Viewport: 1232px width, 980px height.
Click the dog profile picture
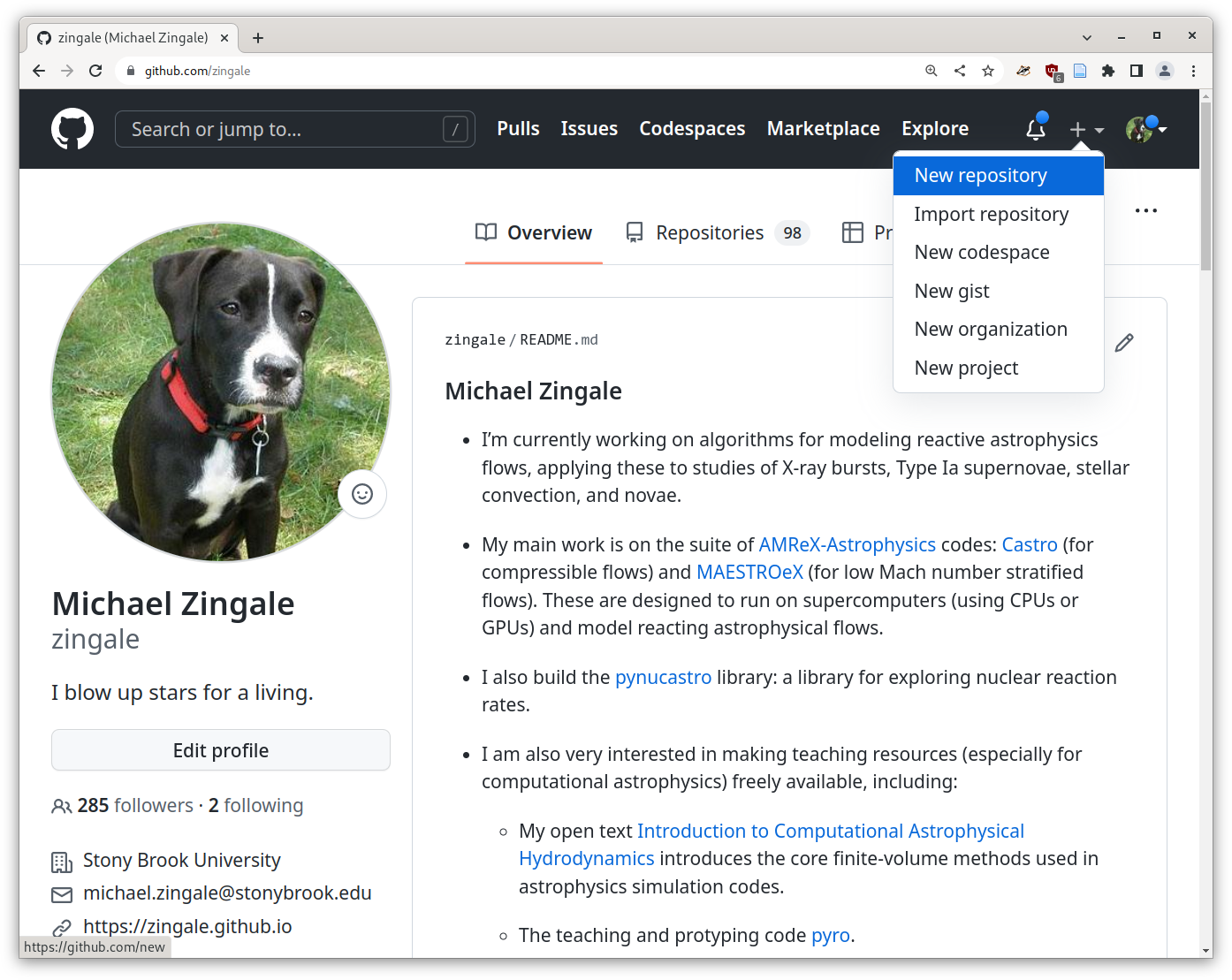[221, 391]
